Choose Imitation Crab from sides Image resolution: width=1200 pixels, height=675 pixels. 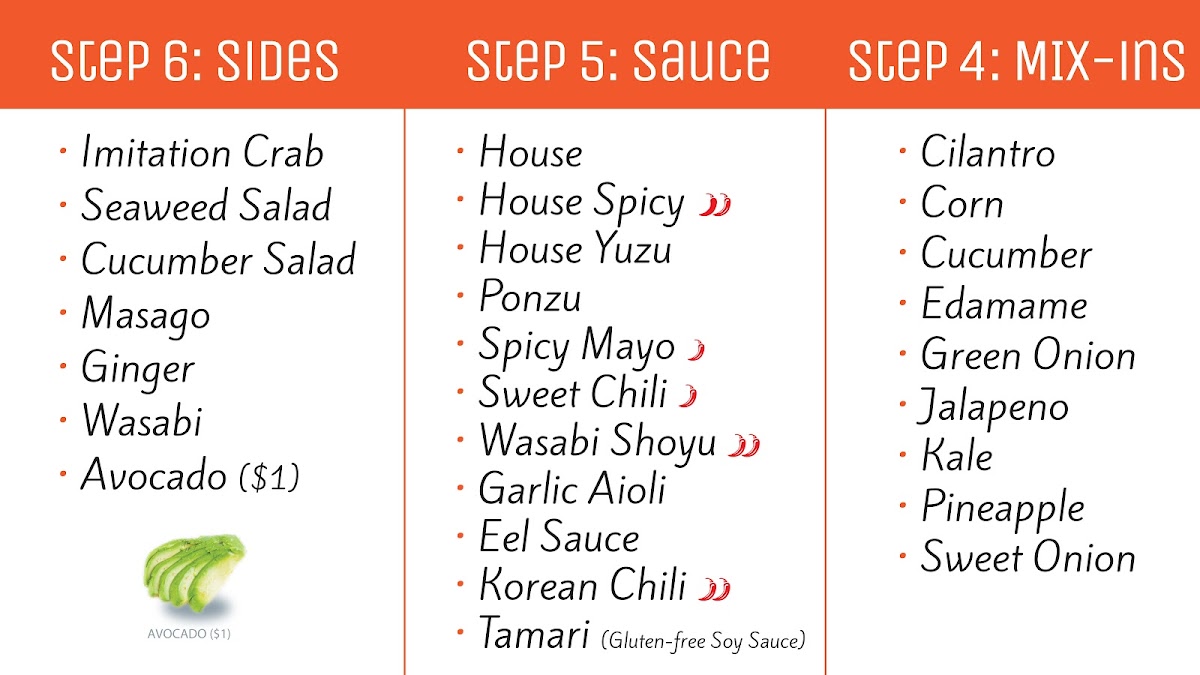click(x=202, y=153)
